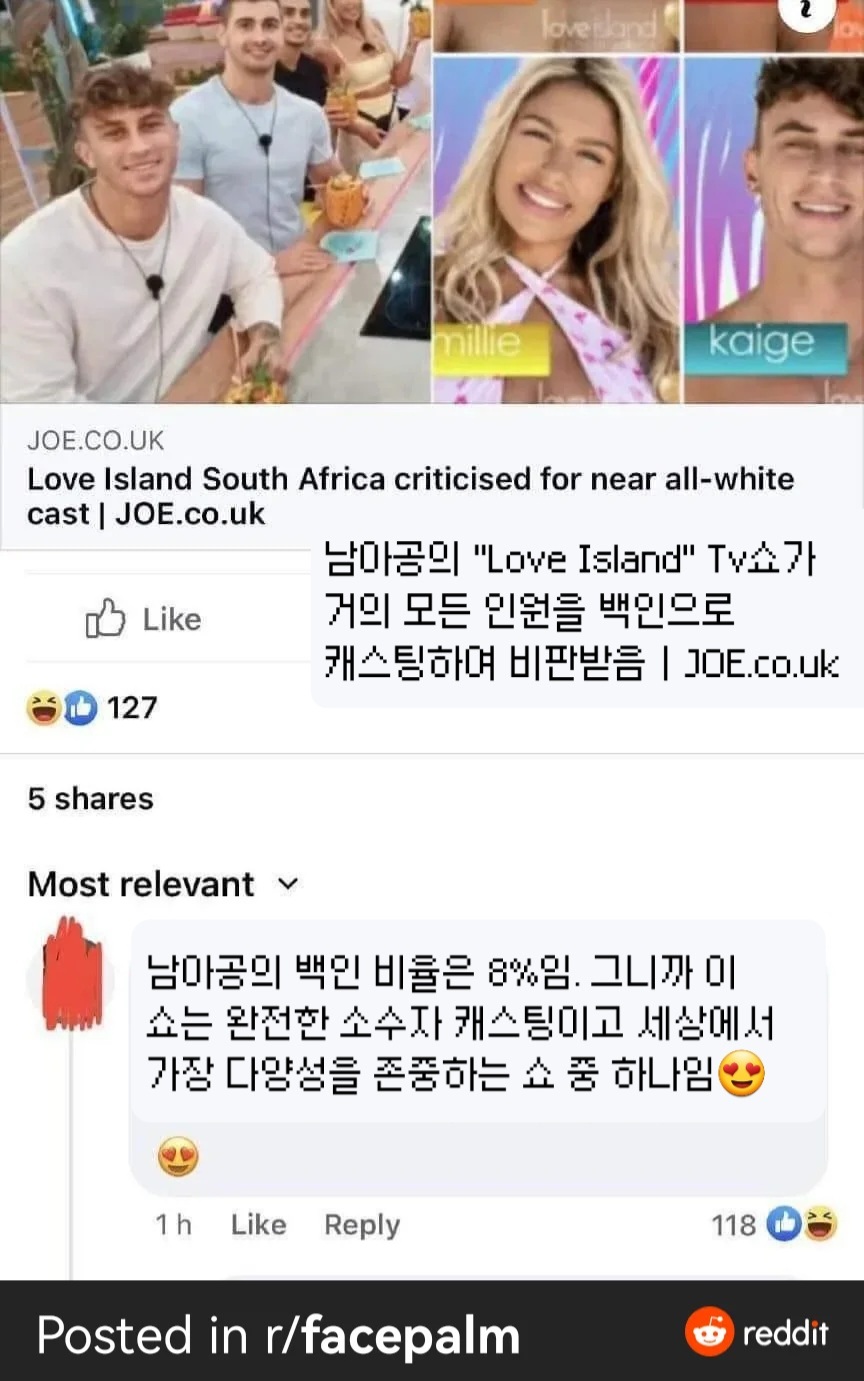The width and height of the screenshot is (864, 1381).
Task: Reply to the Korean comment
Action: (362, 1225)
